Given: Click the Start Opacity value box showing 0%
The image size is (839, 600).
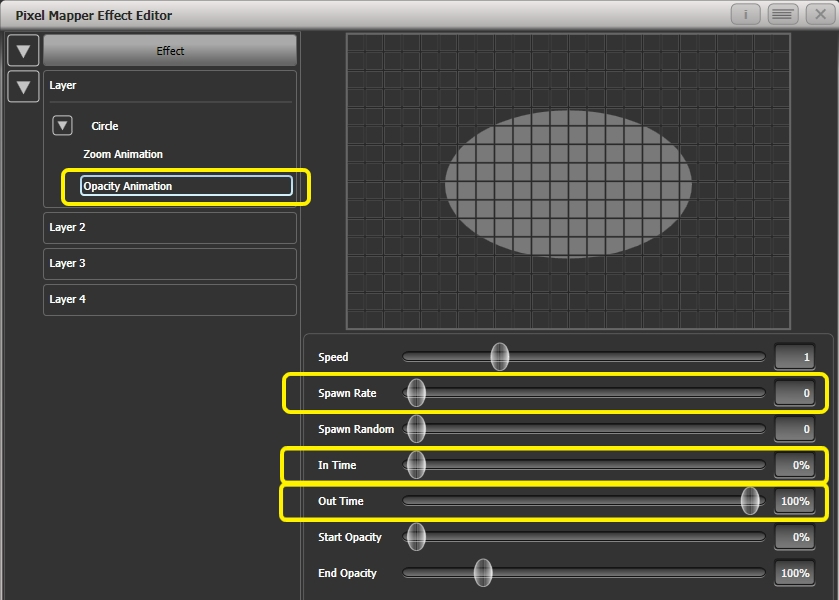Looking at the screenshot, I should [794, 537].
